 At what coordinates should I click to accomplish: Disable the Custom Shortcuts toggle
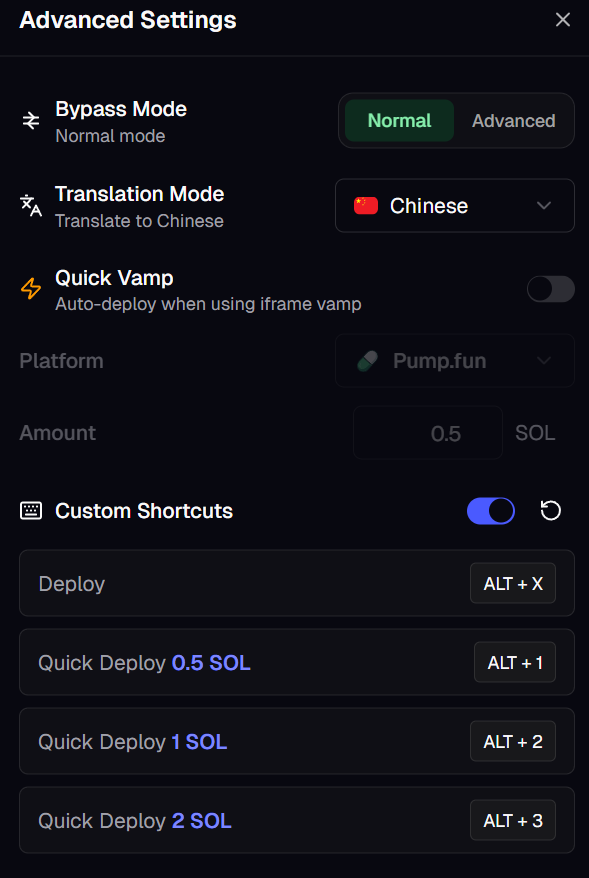(491, 511)
